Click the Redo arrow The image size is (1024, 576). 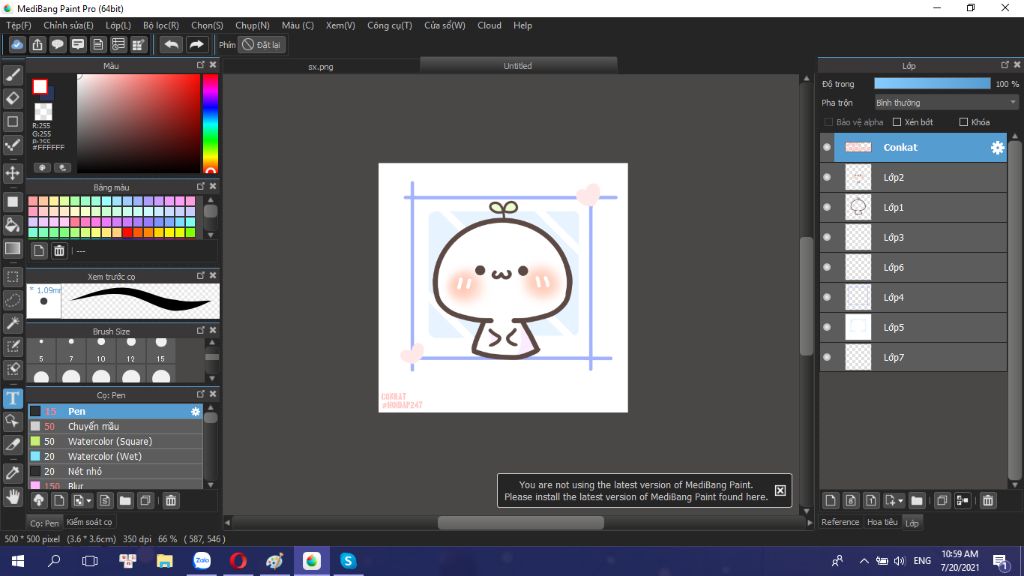tap(196, 44)
